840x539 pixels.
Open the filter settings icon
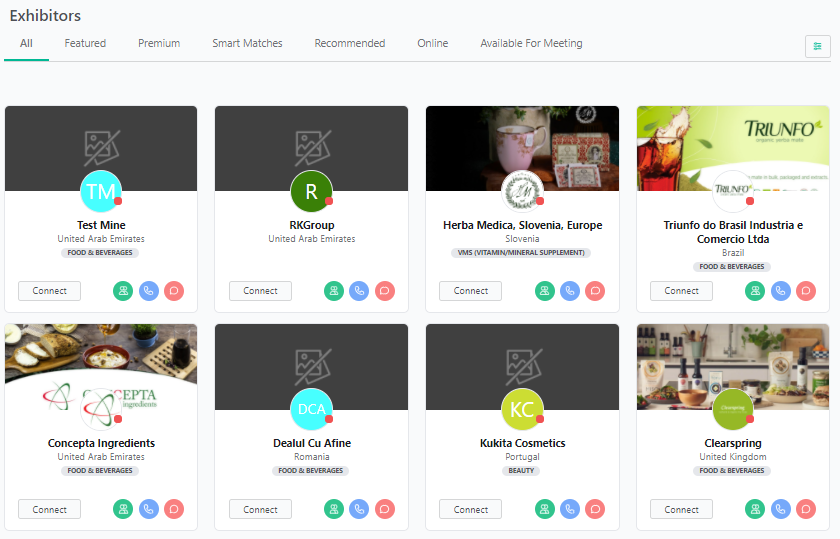pos(818,46)
